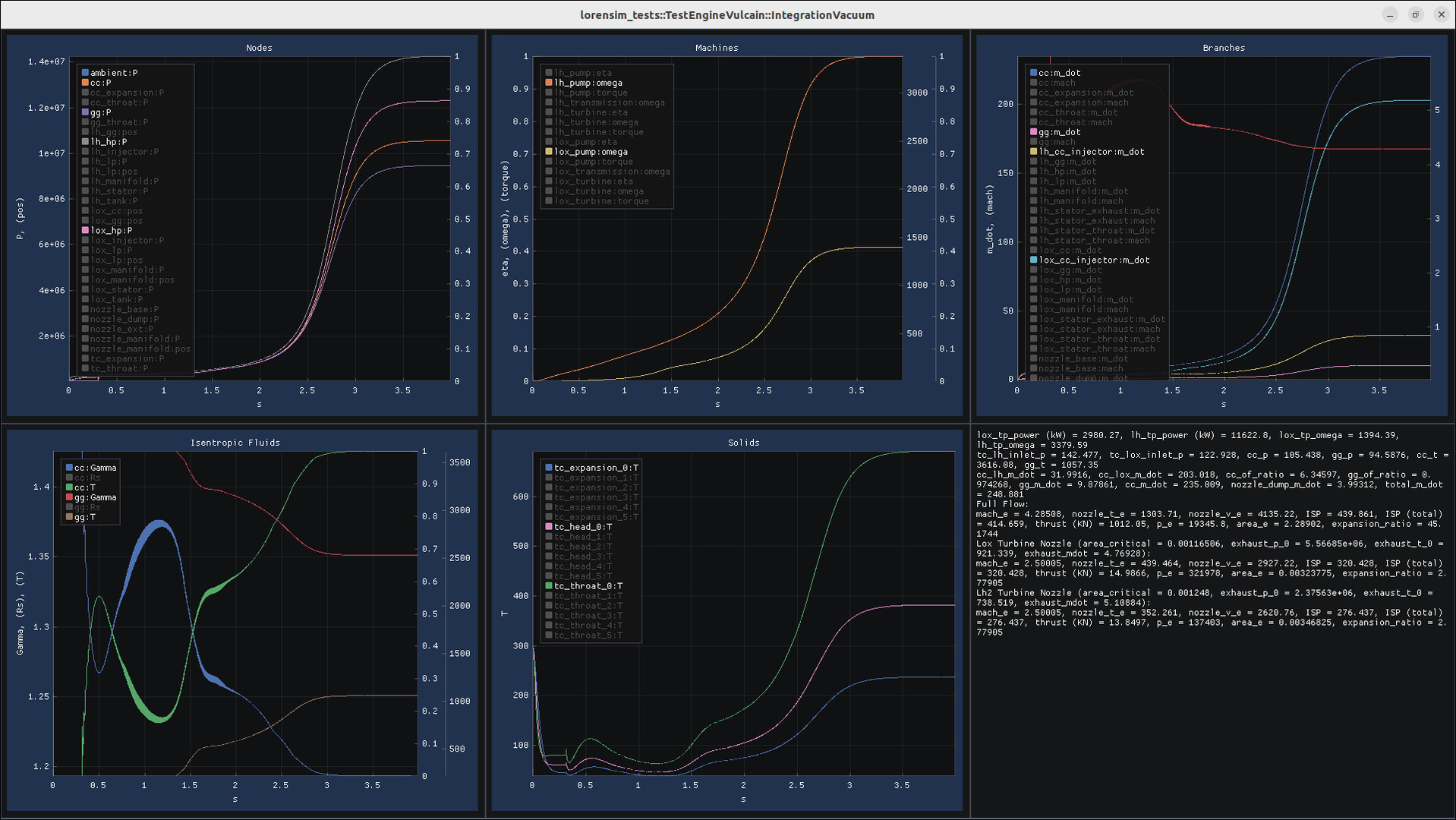The image size is (1456, 820).
Task: Click the cc:m_dot blue legend marker
Action: (1033, 73)
